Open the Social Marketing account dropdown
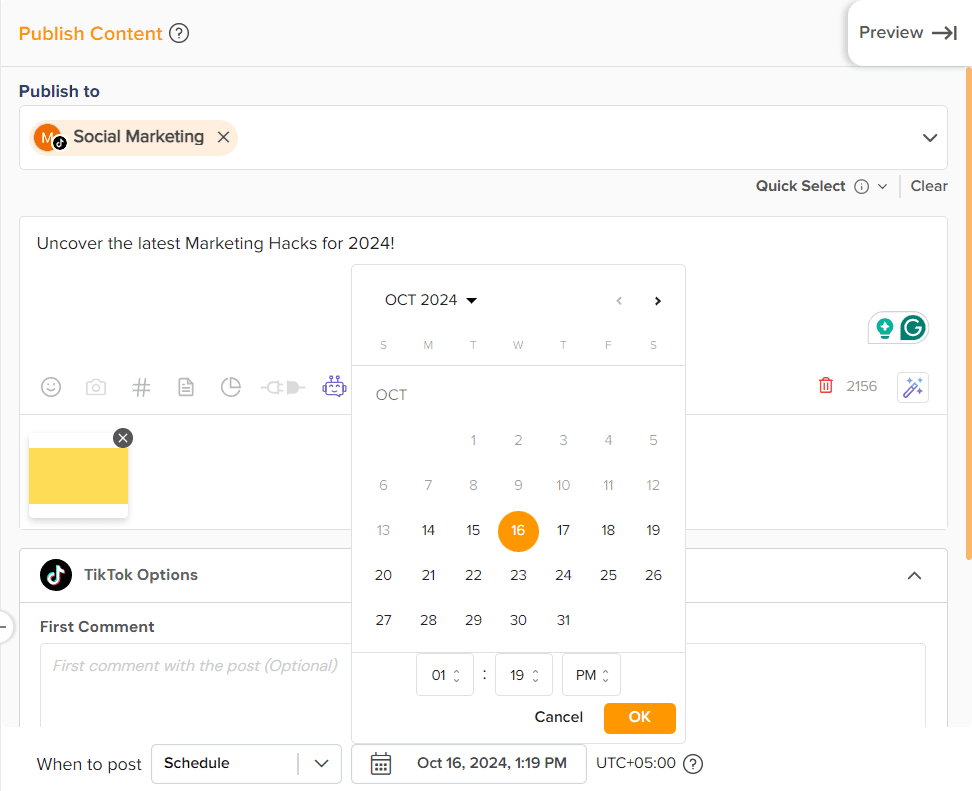The height and width of the screenshot is (791, 972). click(x=929, y=137)
